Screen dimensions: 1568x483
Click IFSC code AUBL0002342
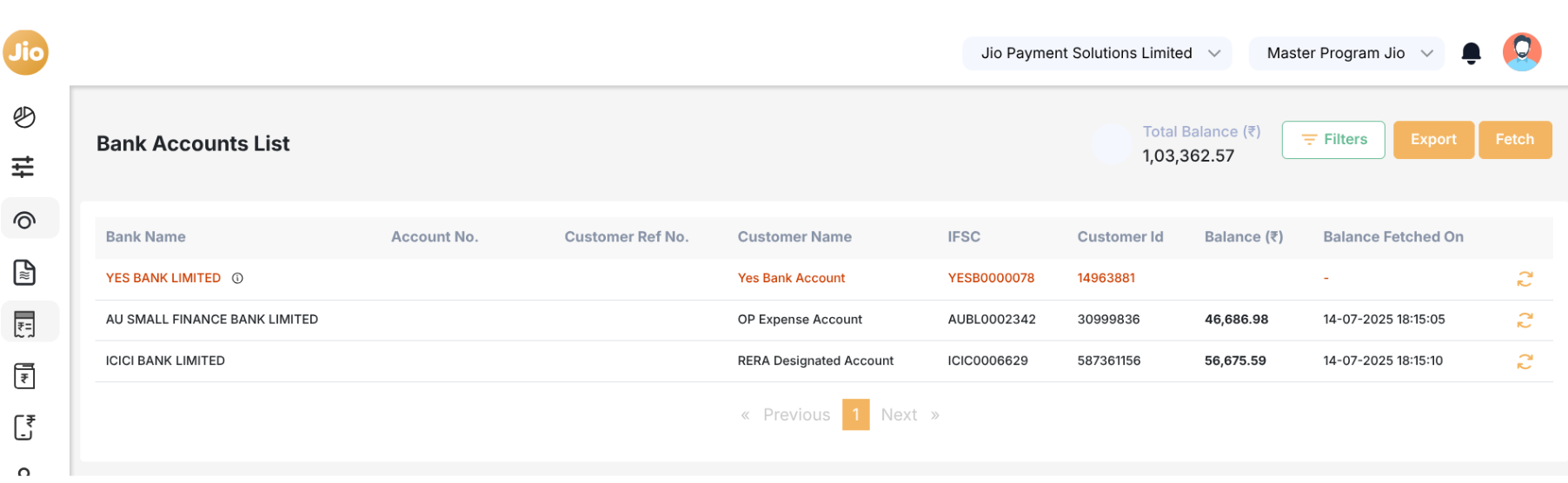click(992, 320)
